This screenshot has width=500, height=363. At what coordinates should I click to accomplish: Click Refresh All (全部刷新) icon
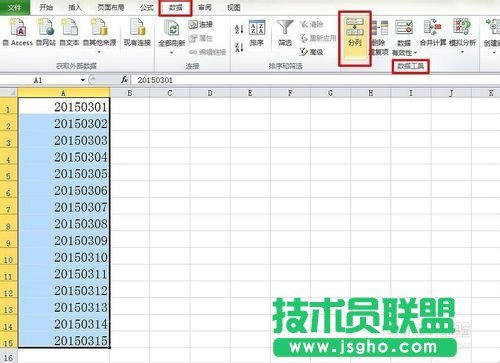point(172,31)
